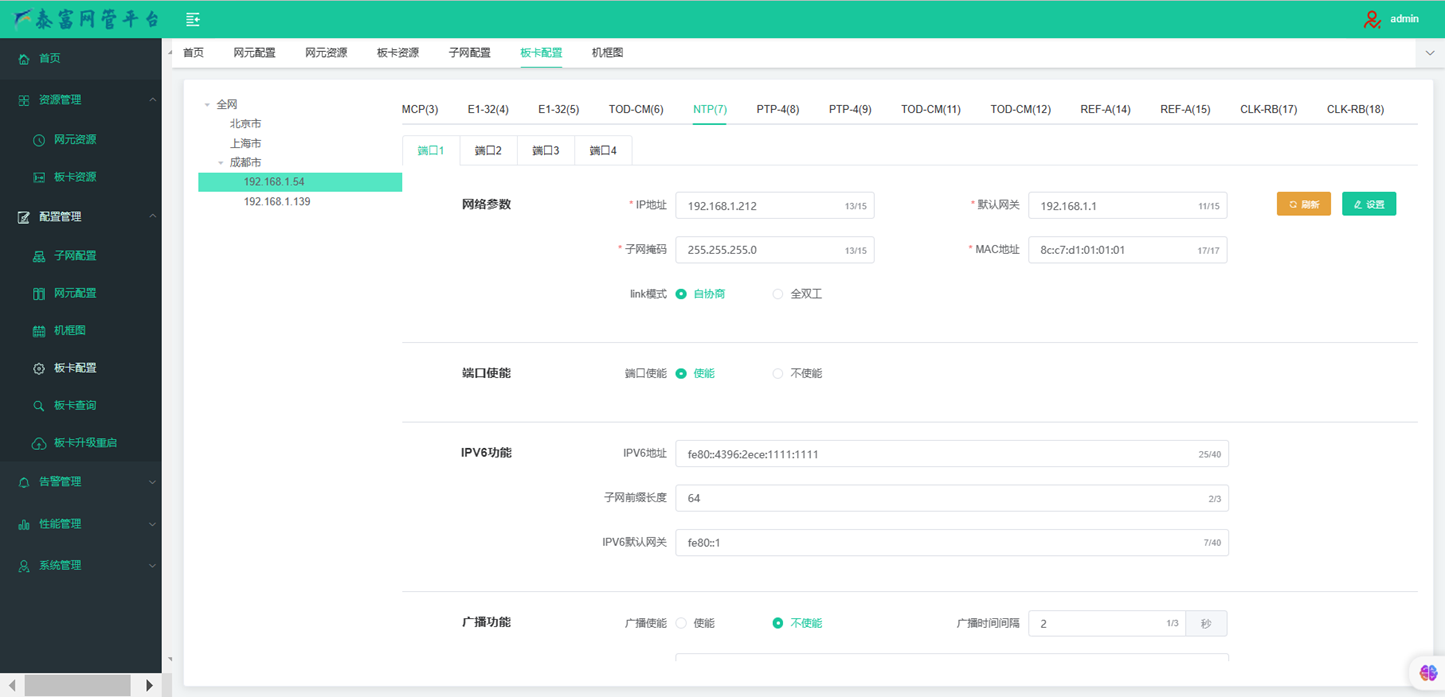Enable broadcast with 使能 radio button
Image resolution: width=1445 pixels, height=697 pixels.
(681, 623)
